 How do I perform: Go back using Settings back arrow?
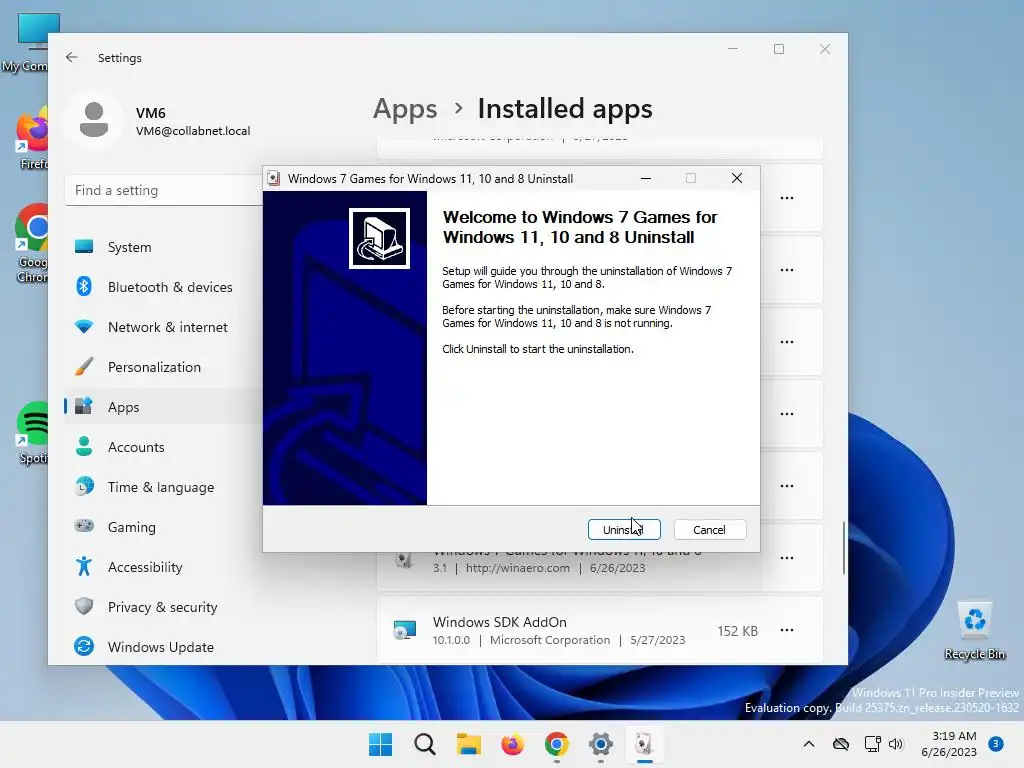coord(72,57)
